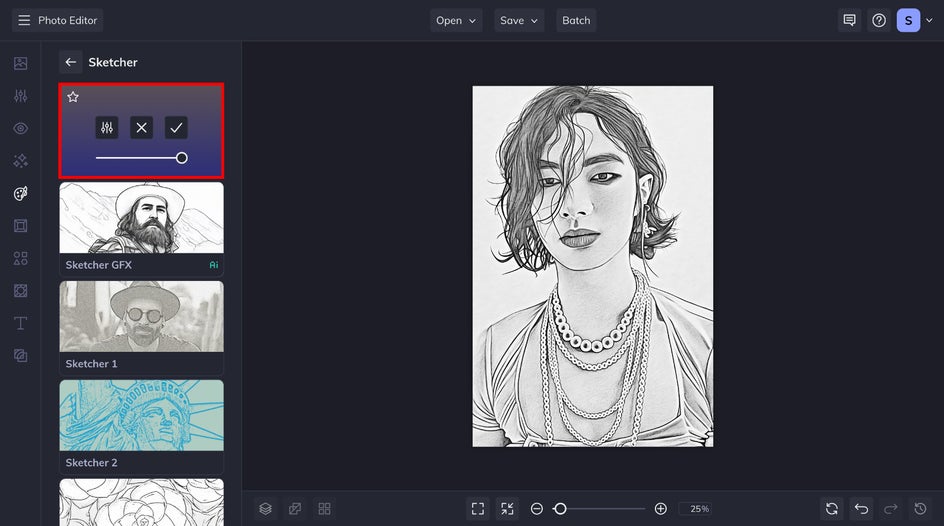Select the Sketcher 2 effect thumbnail
Screen dimensions: 944x526
[x=141, y=426]
